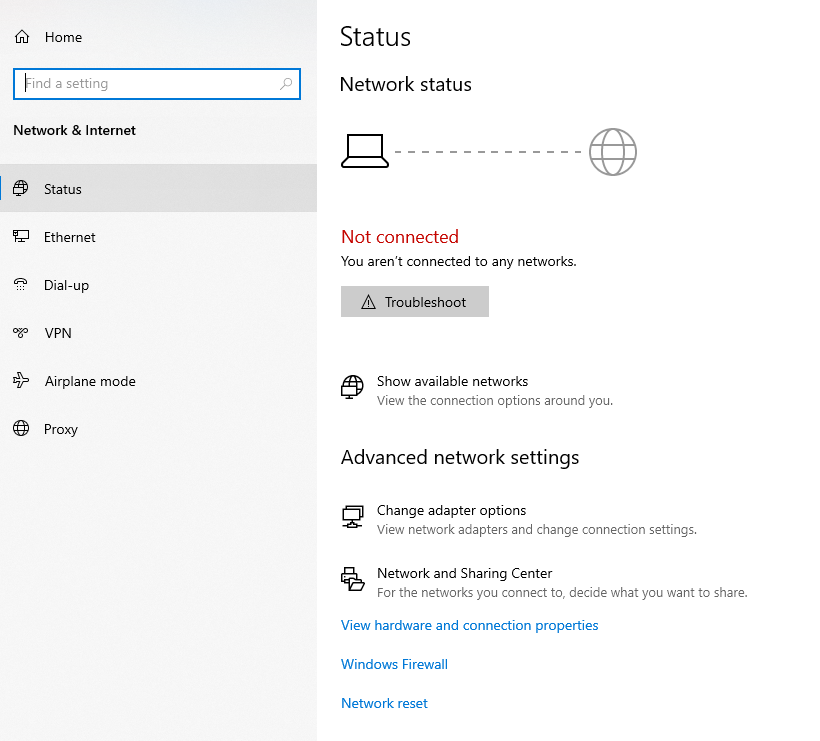Click the Airplane mode icon
Viewport: 820px width, 741px height.
[21, 381]
